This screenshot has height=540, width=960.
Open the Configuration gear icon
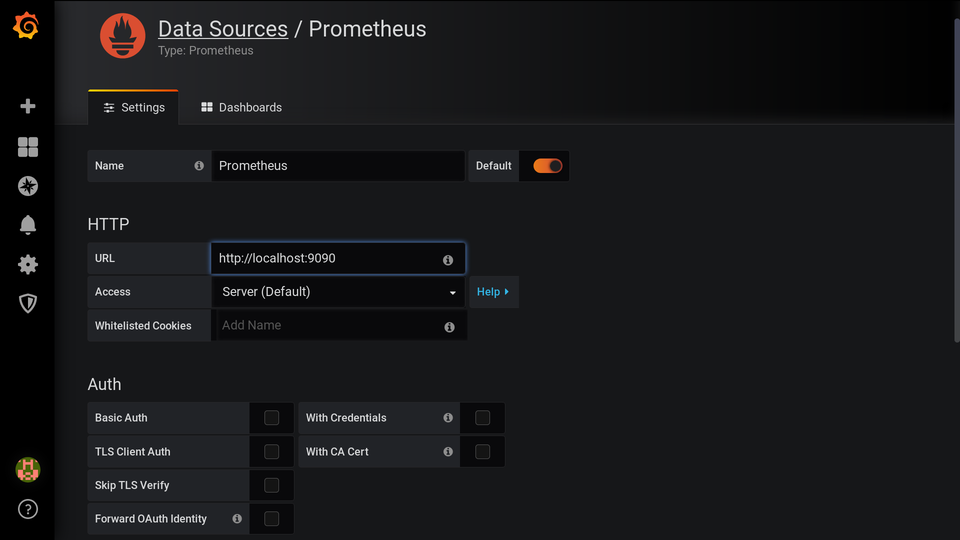point(28,264)
